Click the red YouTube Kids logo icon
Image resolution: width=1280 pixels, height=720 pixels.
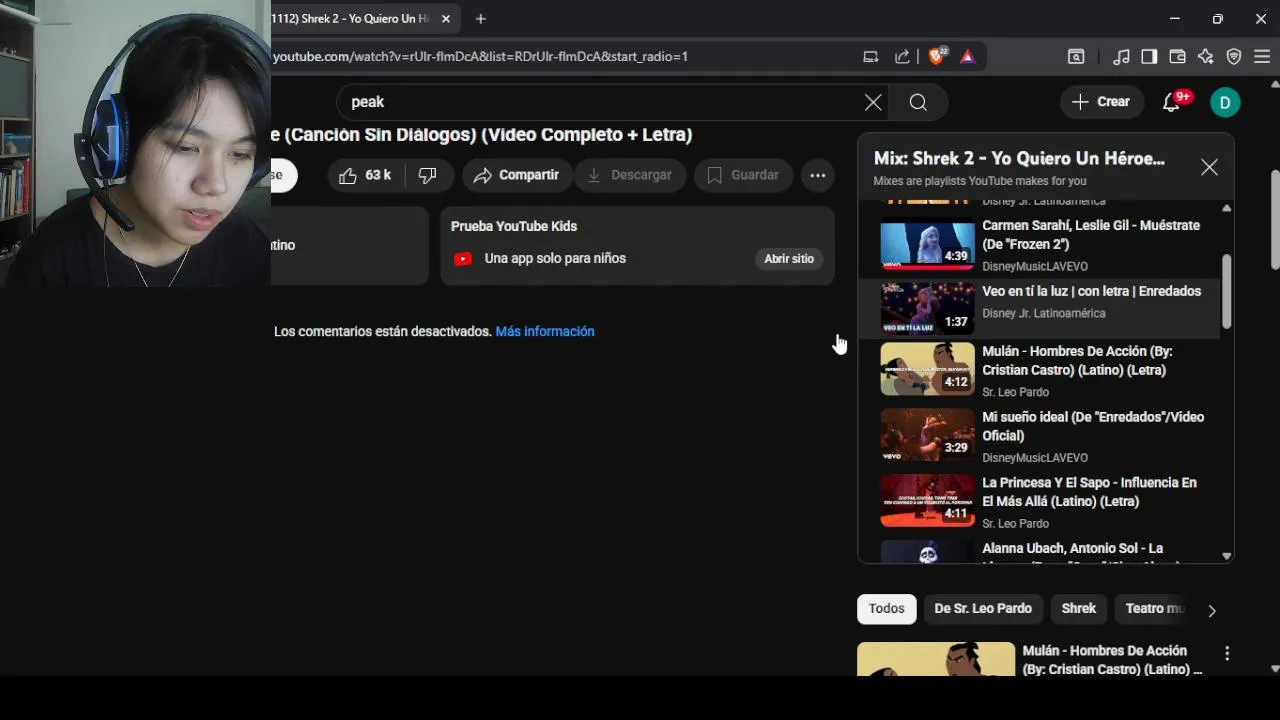462,259
